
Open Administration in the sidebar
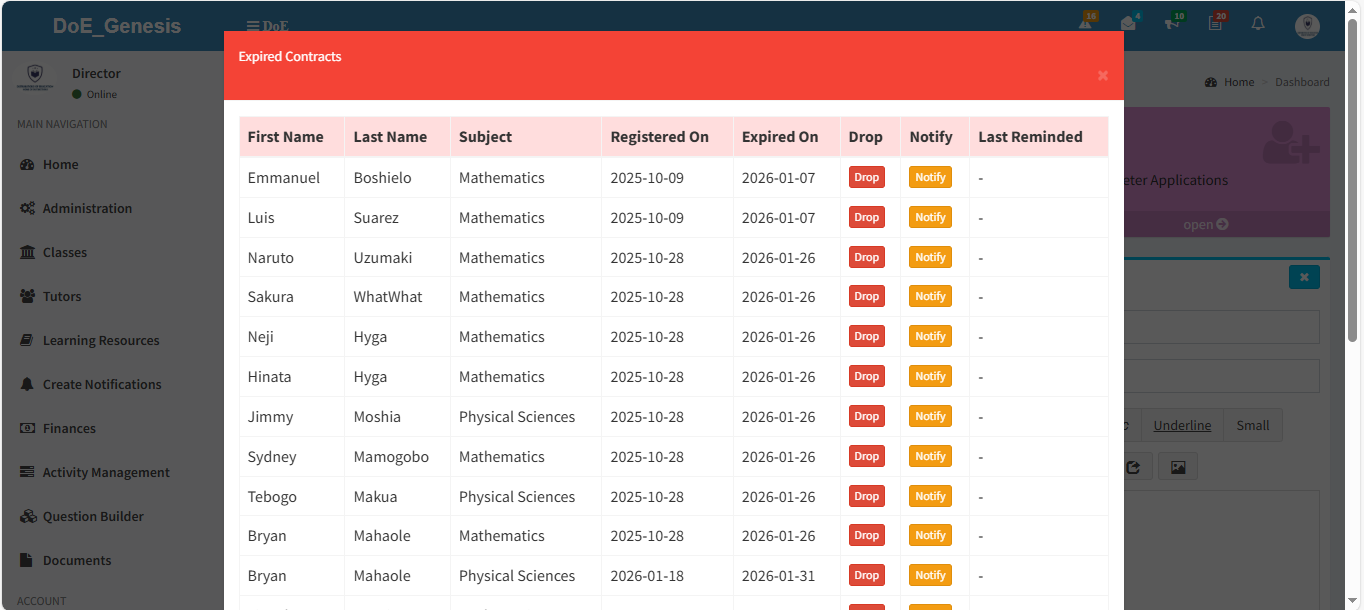(x=87, y=208)
